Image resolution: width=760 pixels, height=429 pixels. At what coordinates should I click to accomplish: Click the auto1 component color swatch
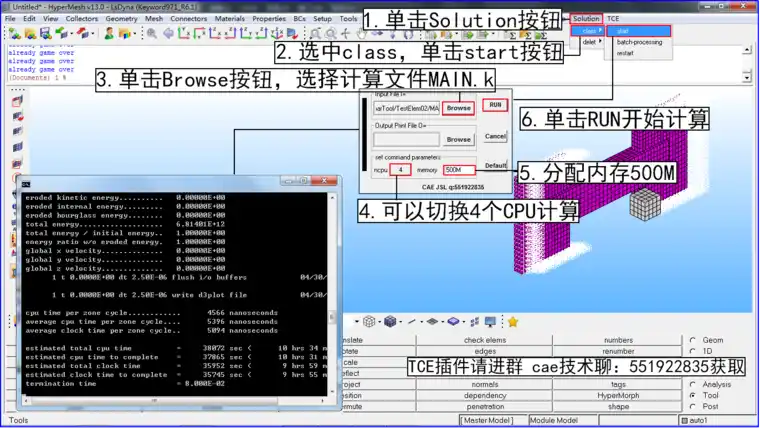[x=685, y=420]
